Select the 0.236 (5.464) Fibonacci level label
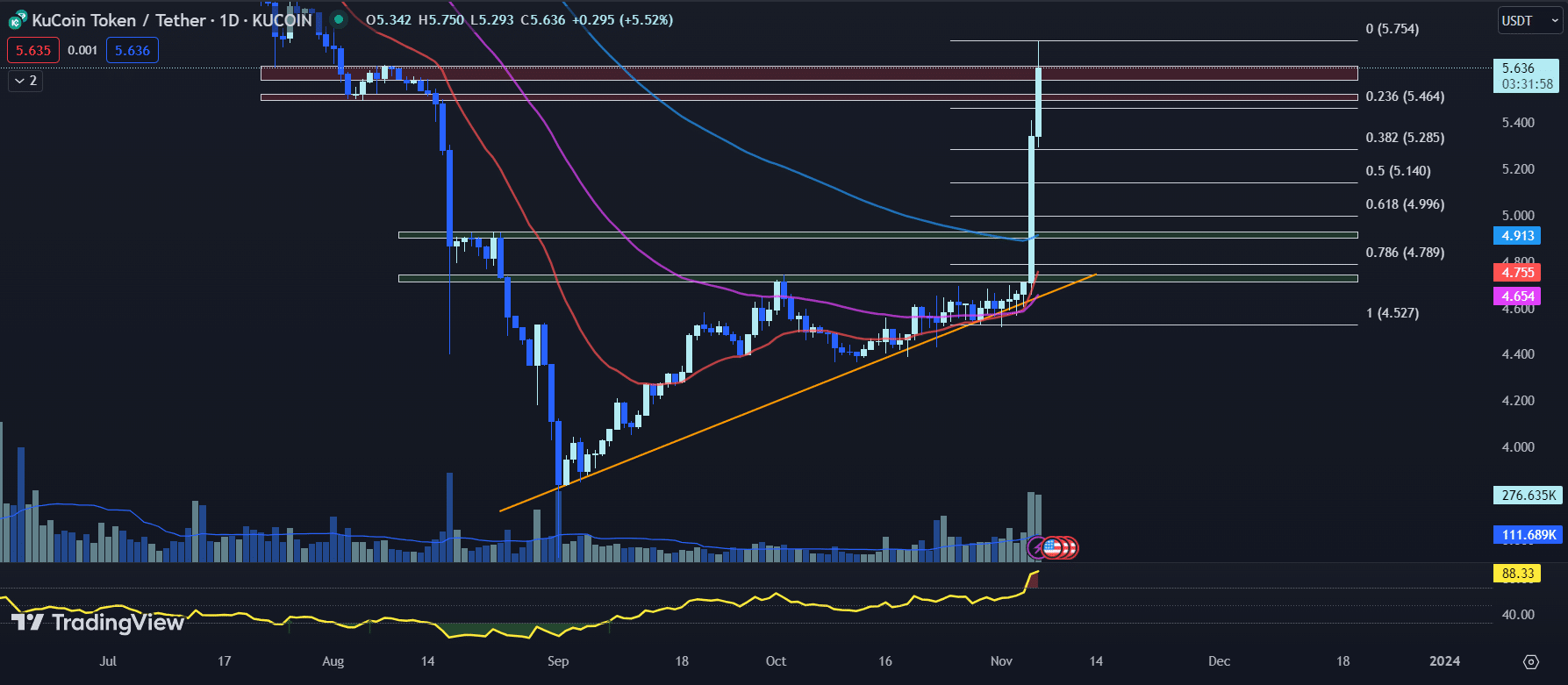This screenshot has width=1568, height=685. pyautogui.click(x=1405, y=96)
